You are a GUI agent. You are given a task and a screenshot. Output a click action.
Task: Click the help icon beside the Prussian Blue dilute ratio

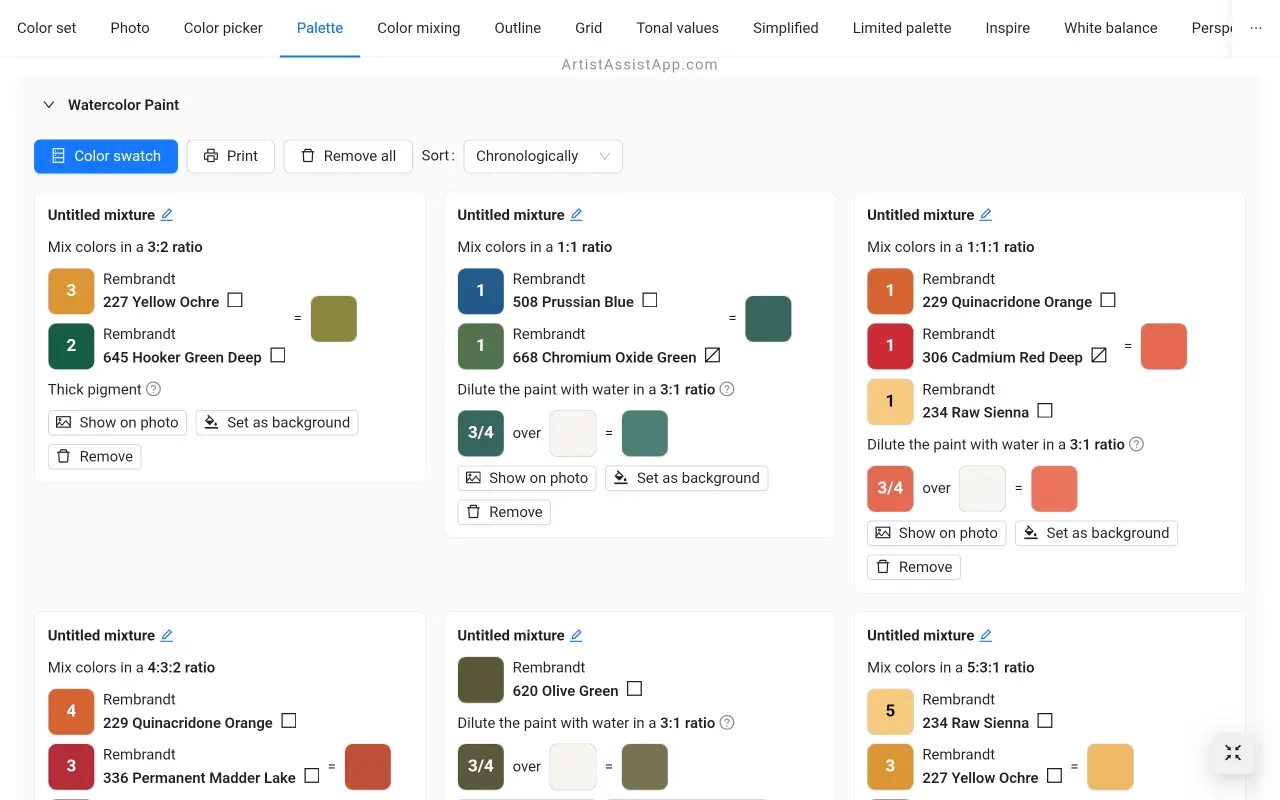(727, 389)
